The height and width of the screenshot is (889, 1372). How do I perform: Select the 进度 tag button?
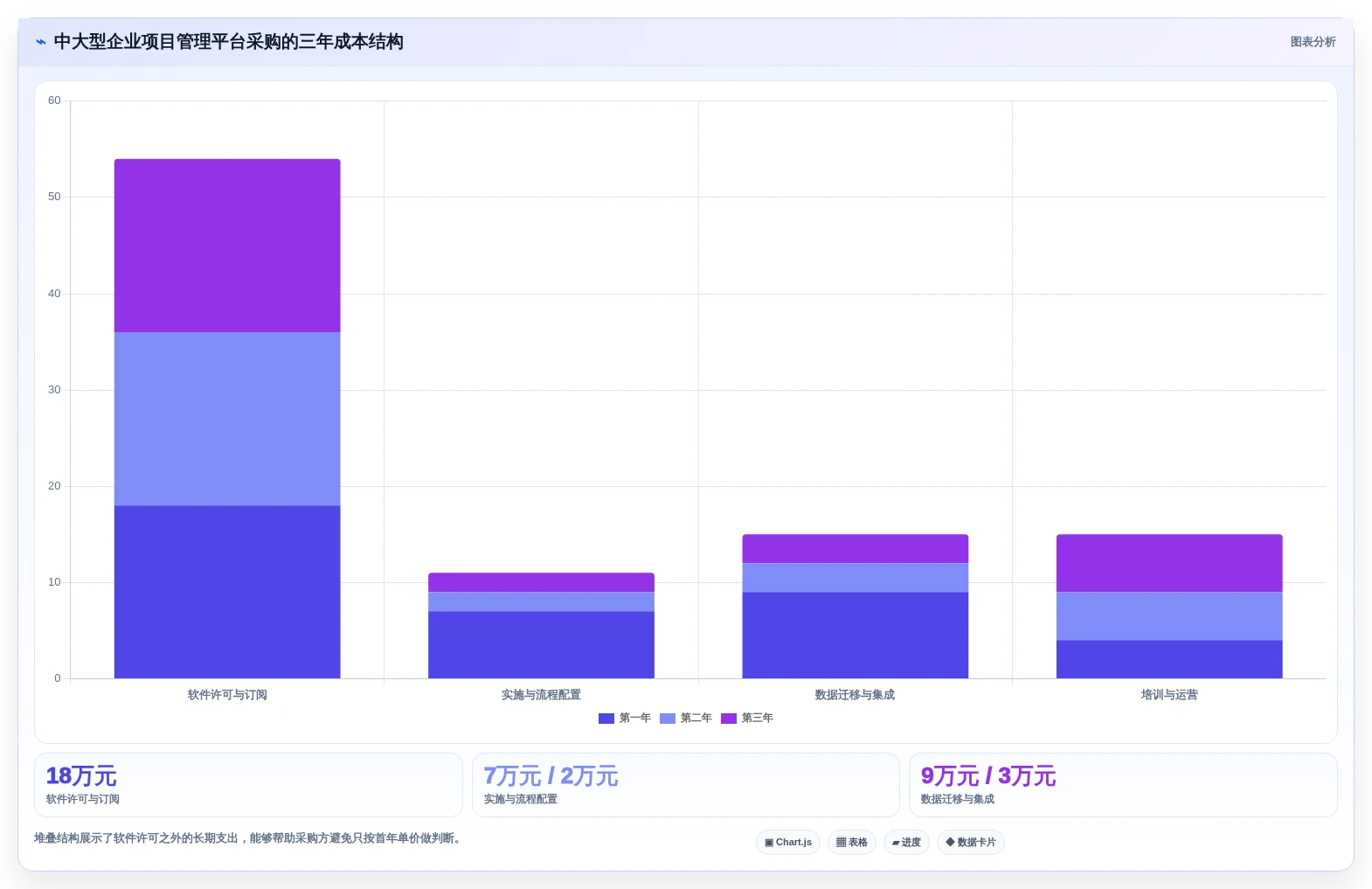906,843
